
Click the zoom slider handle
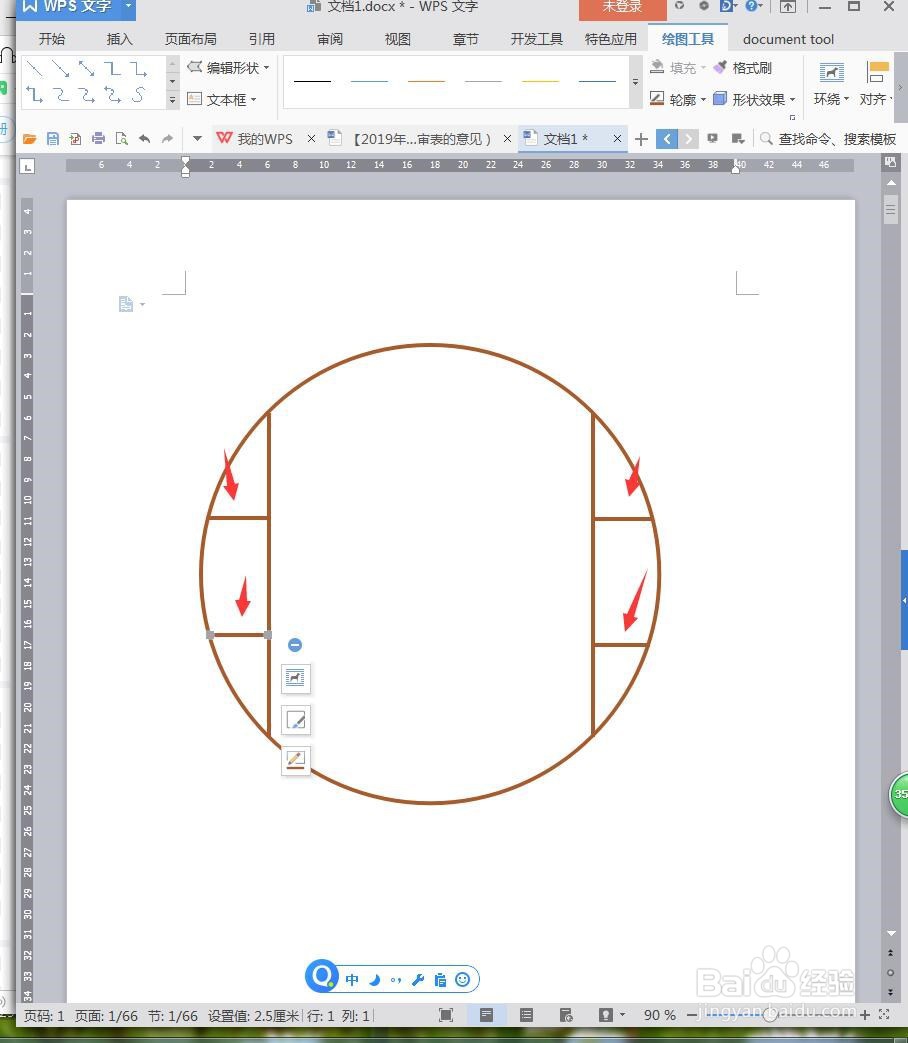770,1014
